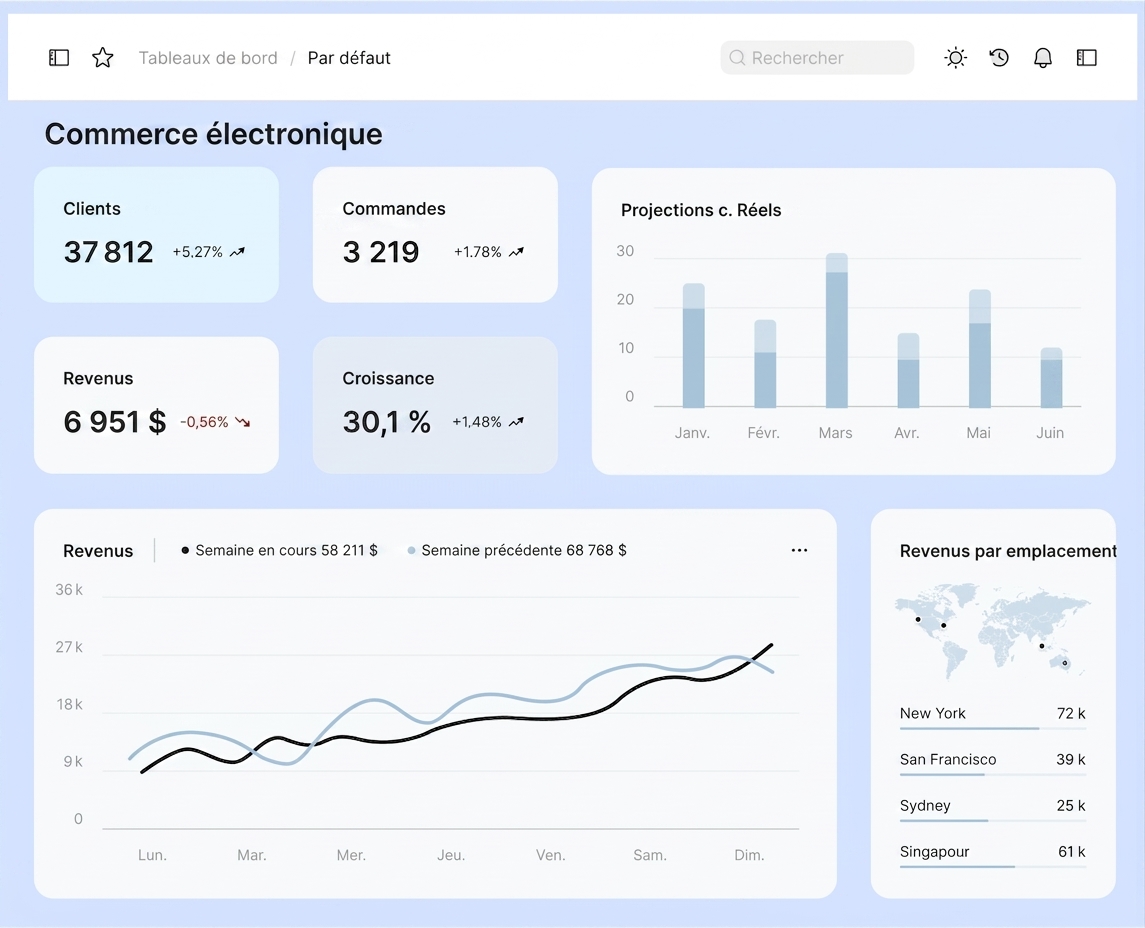1145x928 pixels.
Task: Click the Singapour marker on the map
Action: tap(1041, 646)
